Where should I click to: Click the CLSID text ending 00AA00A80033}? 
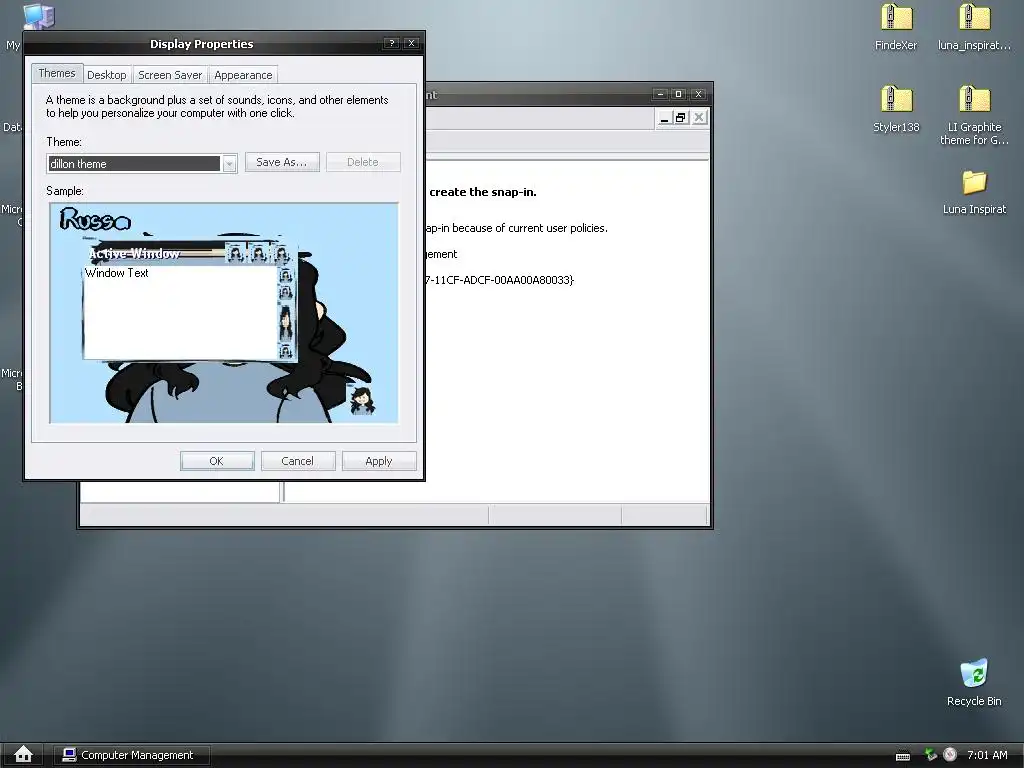pyautogui.click(x=500, y=280)
